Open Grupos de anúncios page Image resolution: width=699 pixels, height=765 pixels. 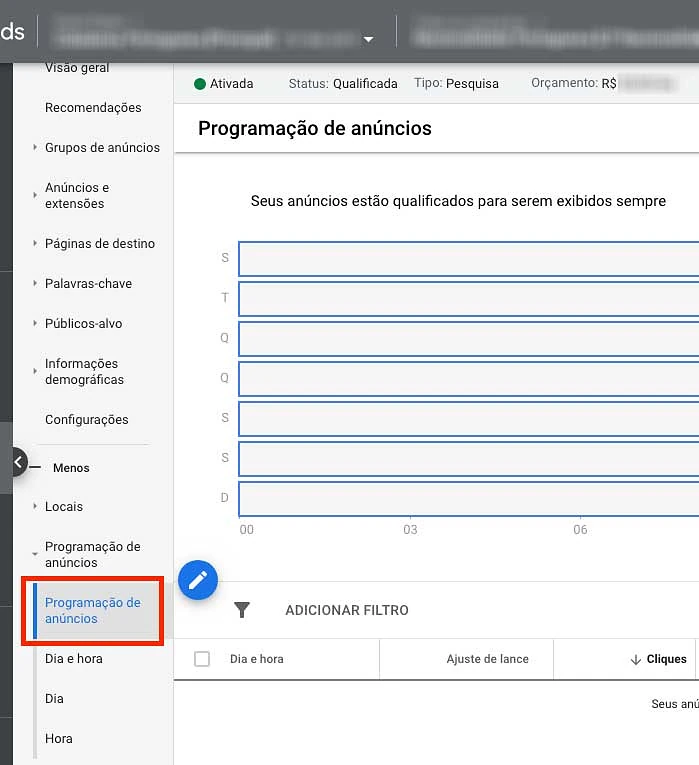point(102,147)
